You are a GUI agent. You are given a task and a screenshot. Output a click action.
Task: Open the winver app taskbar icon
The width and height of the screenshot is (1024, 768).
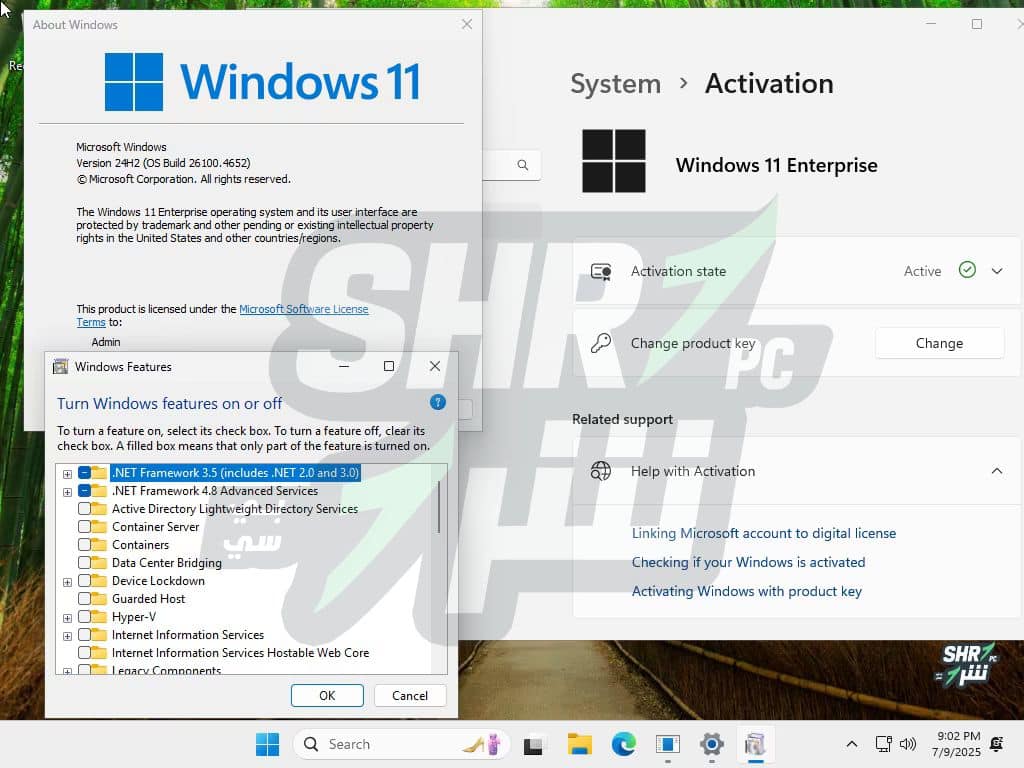[667, 744]
